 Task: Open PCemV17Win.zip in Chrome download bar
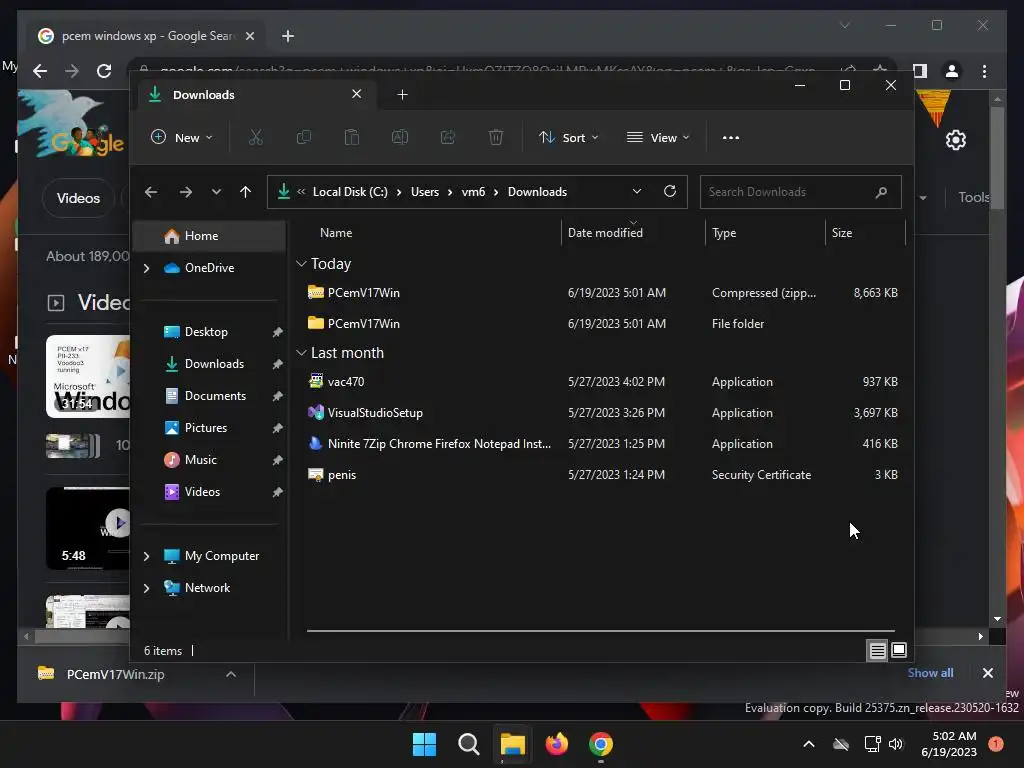[115, 674]
